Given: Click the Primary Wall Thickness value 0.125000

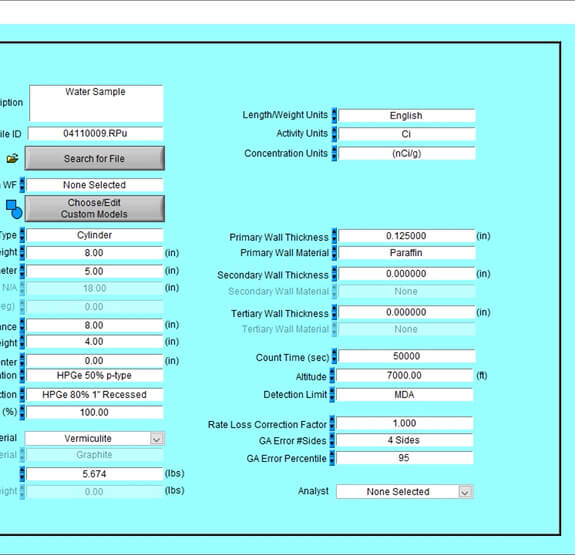Looking at the screenshot, I should point(407,235).
